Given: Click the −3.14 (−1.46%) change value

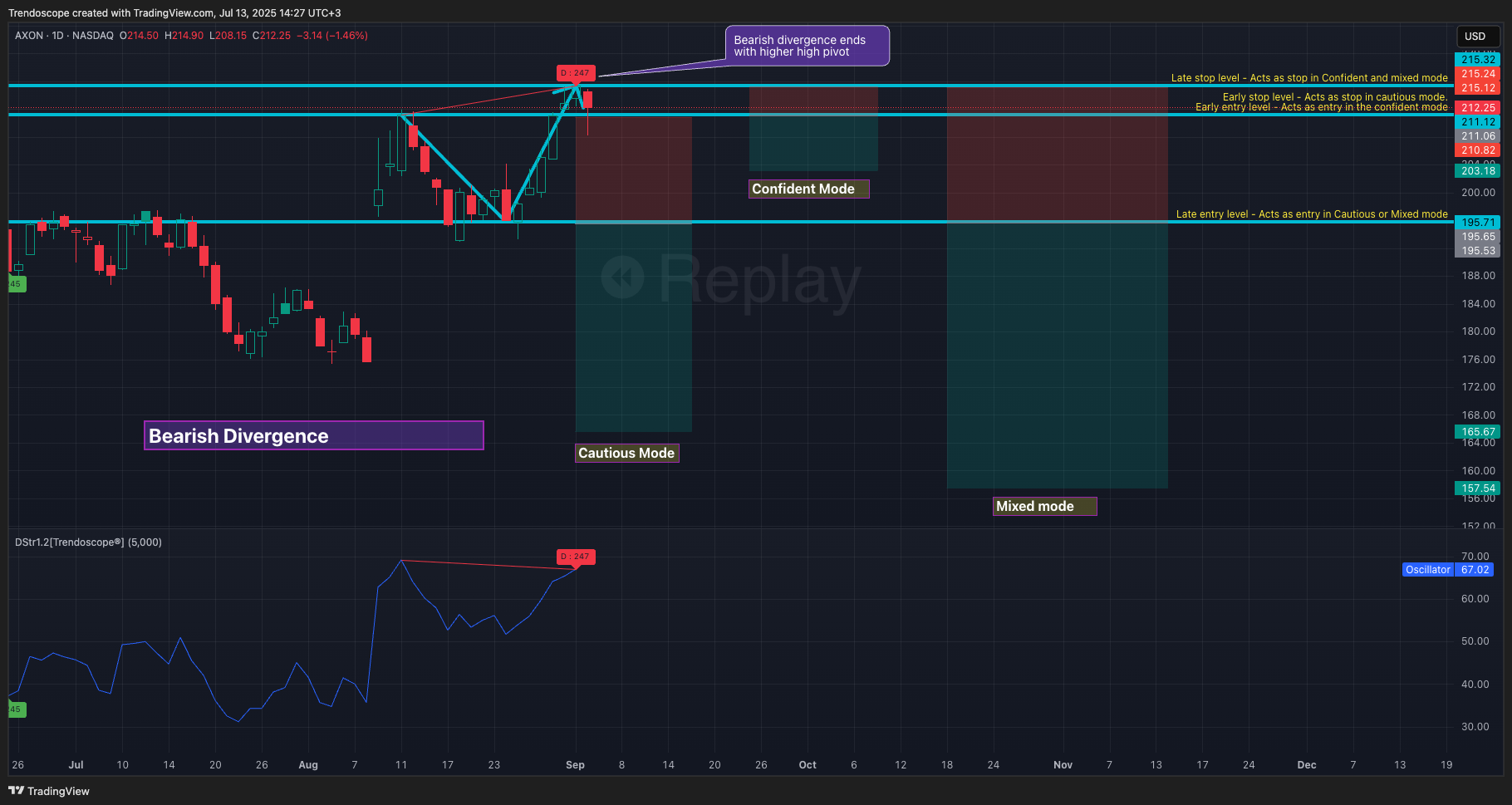Looking at the screenshot, I should click(x=332, y=36).
